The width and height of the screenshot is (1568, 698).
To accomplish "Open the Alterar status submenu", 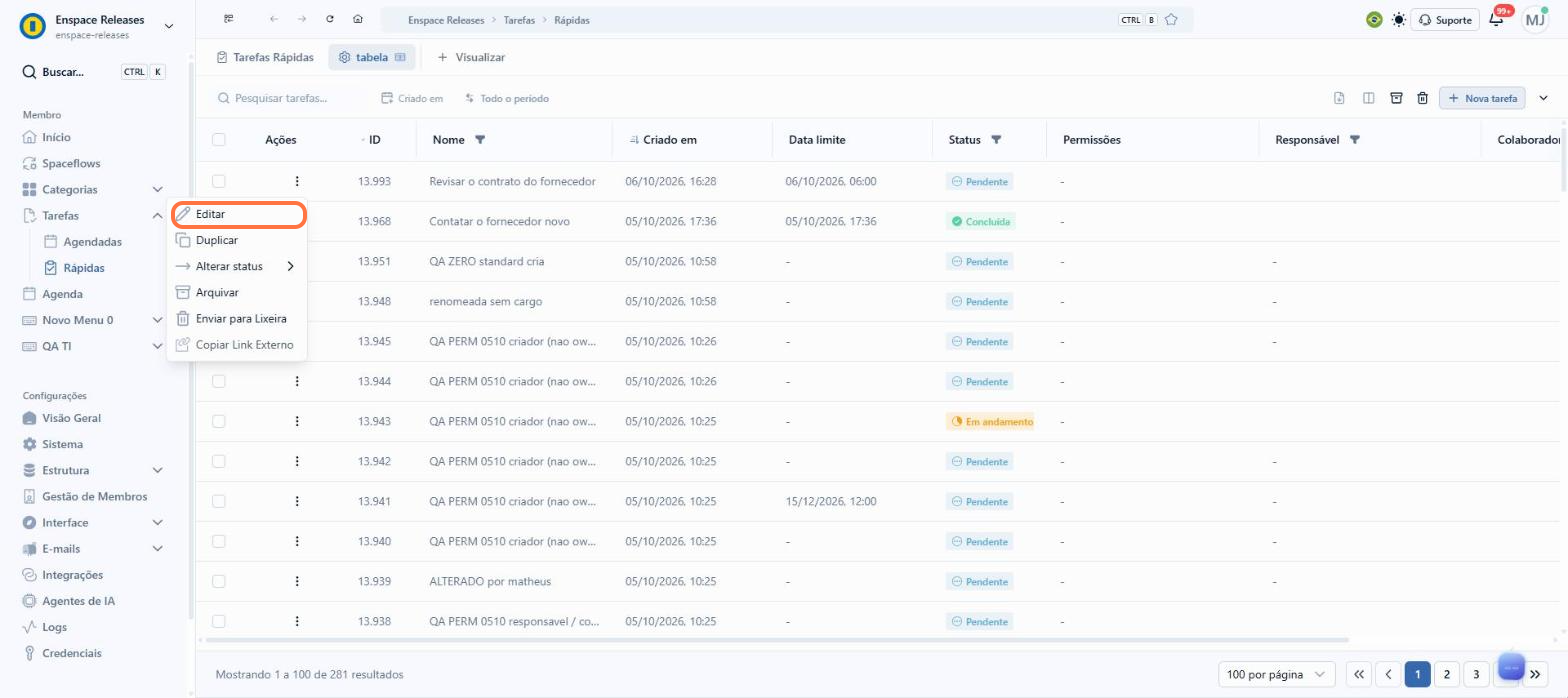I will [237, 266].
